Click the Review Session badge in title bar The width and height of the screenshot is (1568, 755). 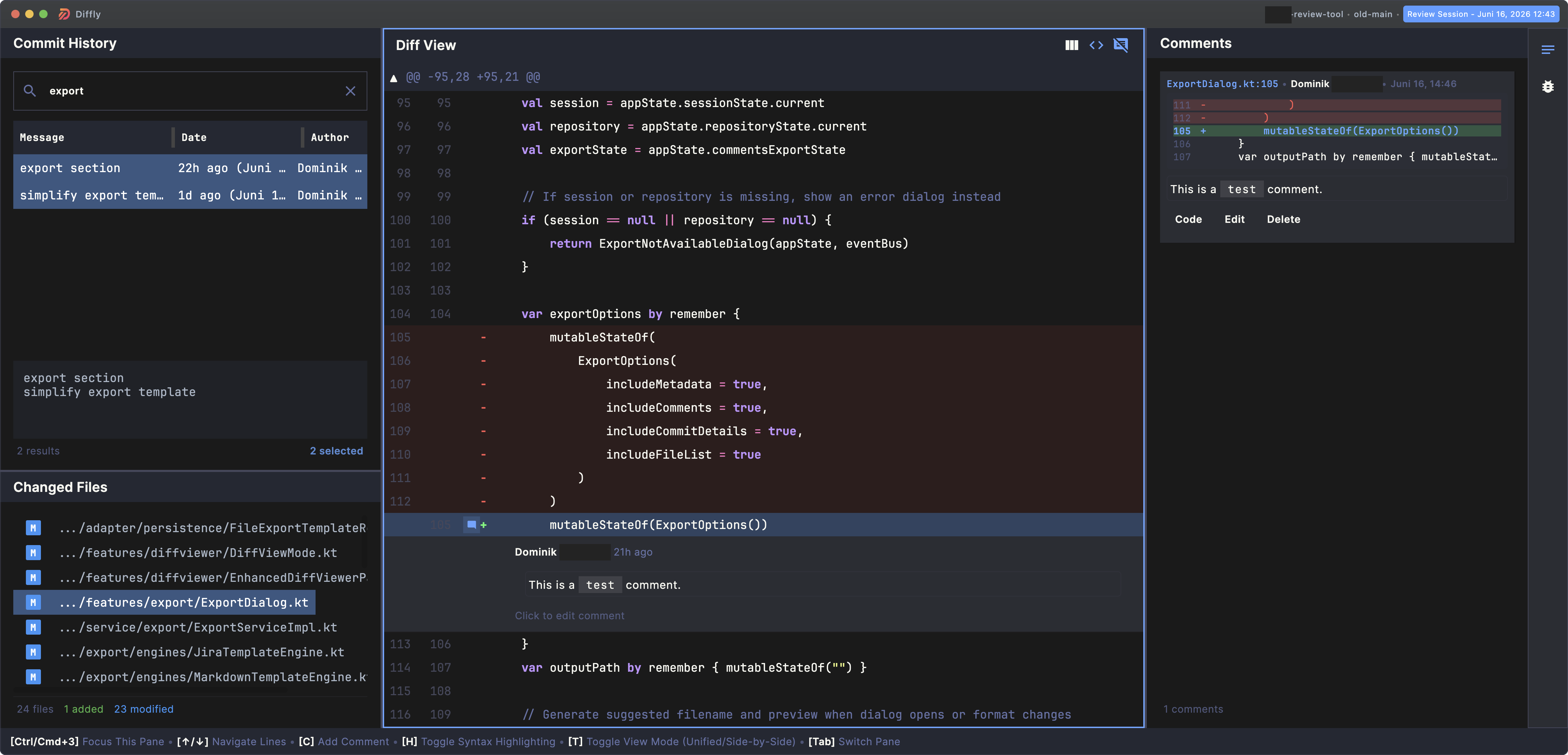pos(1480,14)
